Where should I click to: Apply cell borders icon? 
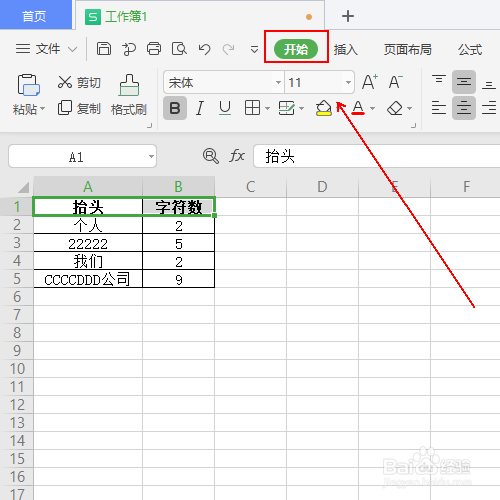(252, 108)
